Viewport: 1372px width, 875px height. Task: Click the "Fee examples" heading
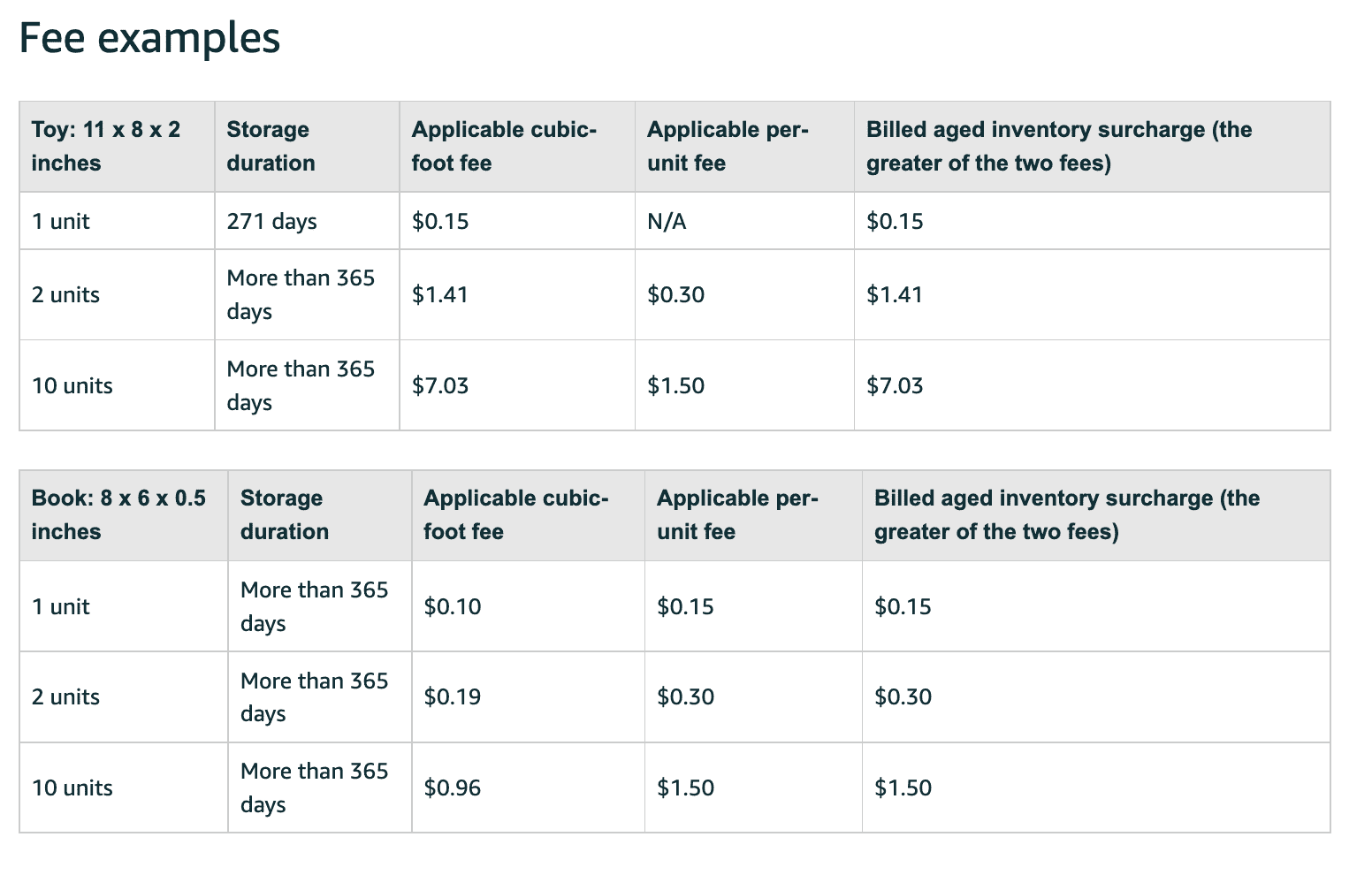pos(149,39)
